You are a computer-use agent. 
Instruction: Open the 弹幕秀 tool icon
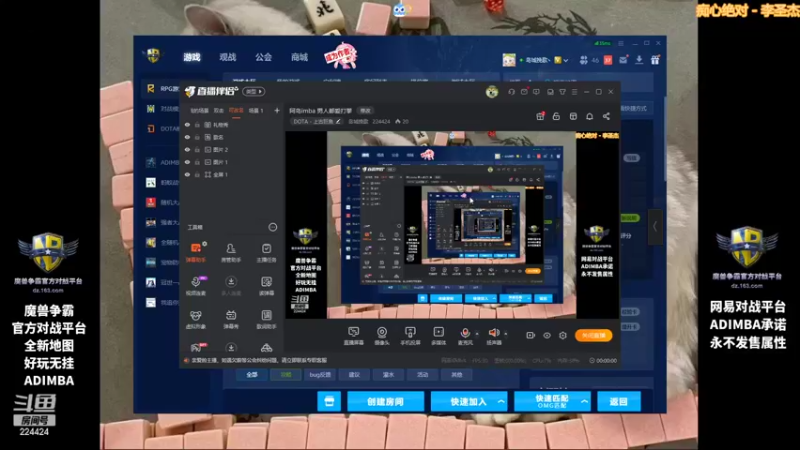(231, 319)
